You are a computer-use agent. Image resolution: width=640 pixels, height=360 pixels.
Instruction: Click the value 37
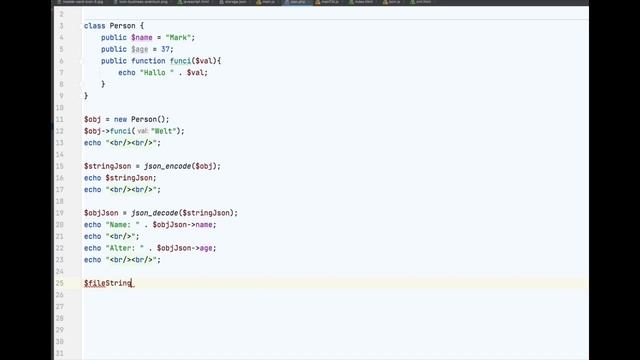pos(165,49)
